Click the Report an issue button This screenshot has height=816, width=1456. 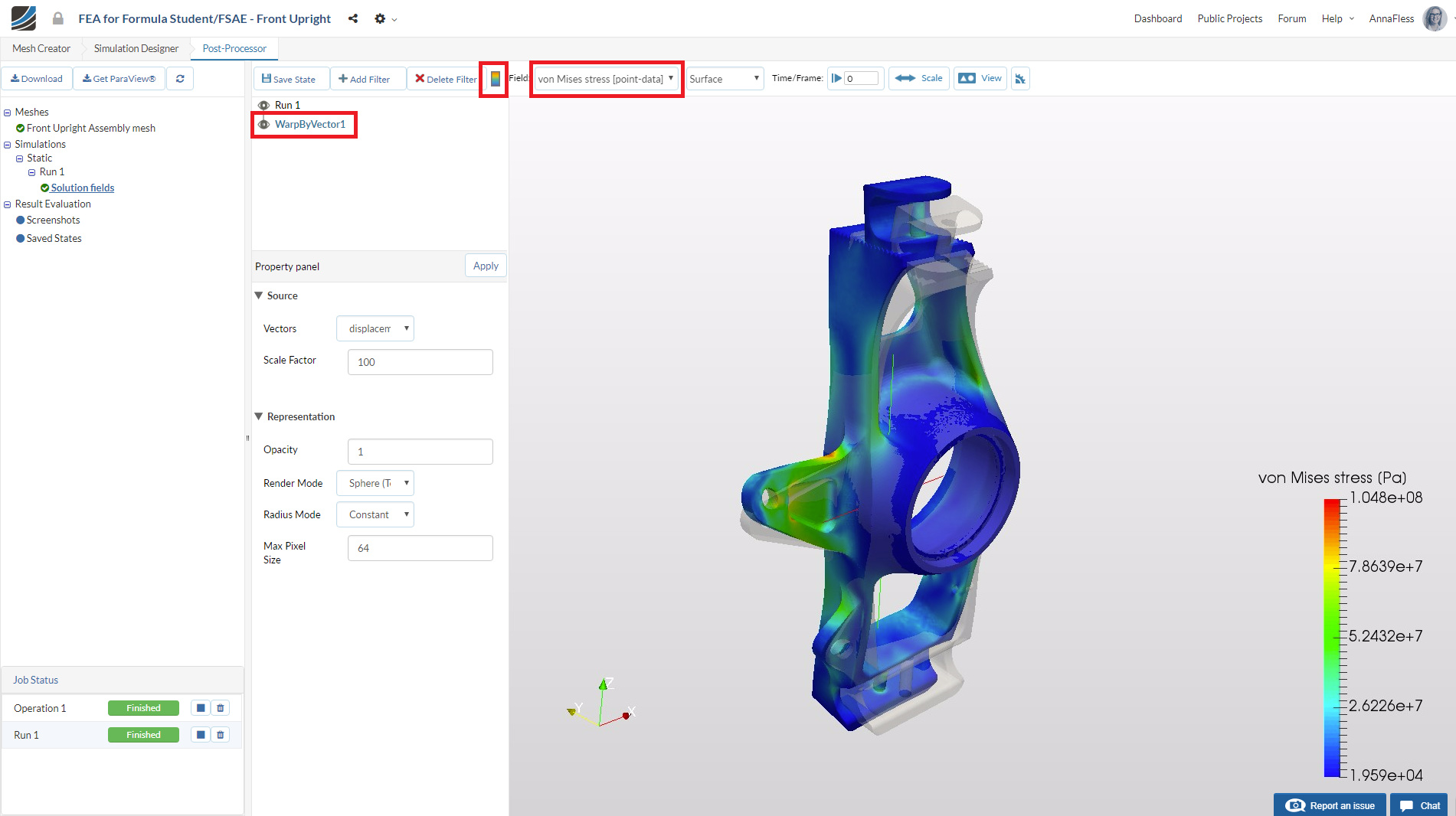(1330, 805)
